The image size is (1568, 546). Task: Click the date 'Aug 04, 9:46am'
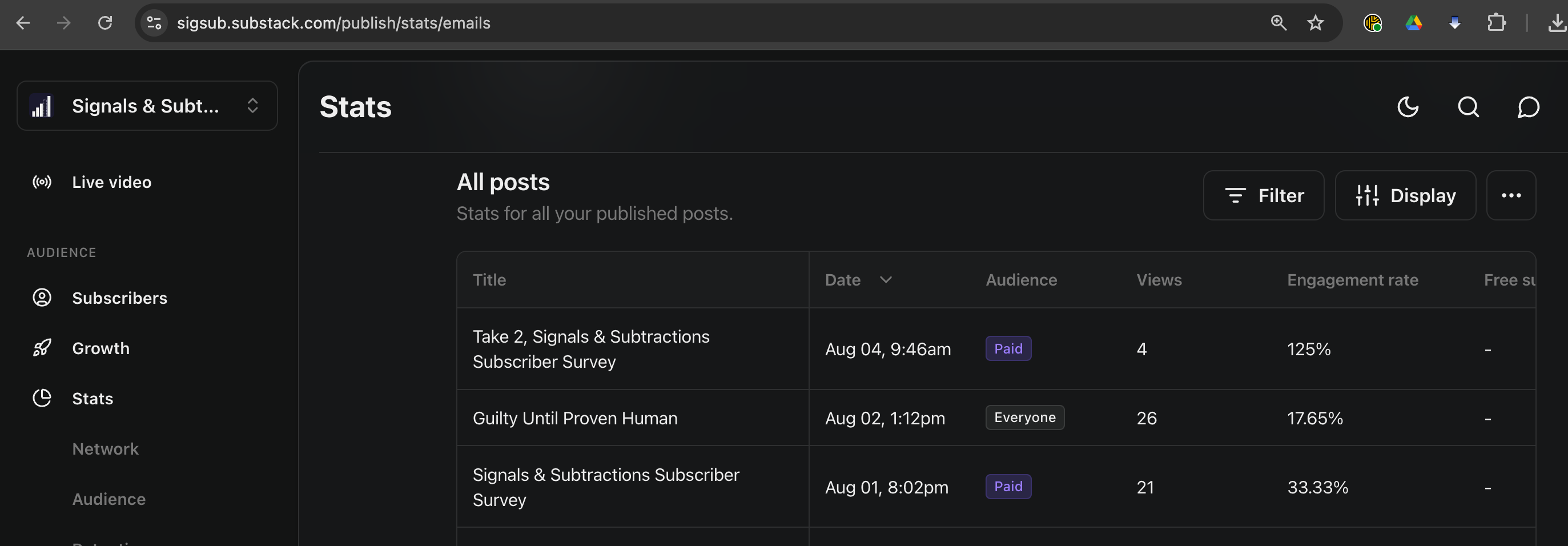coord(888,350)
